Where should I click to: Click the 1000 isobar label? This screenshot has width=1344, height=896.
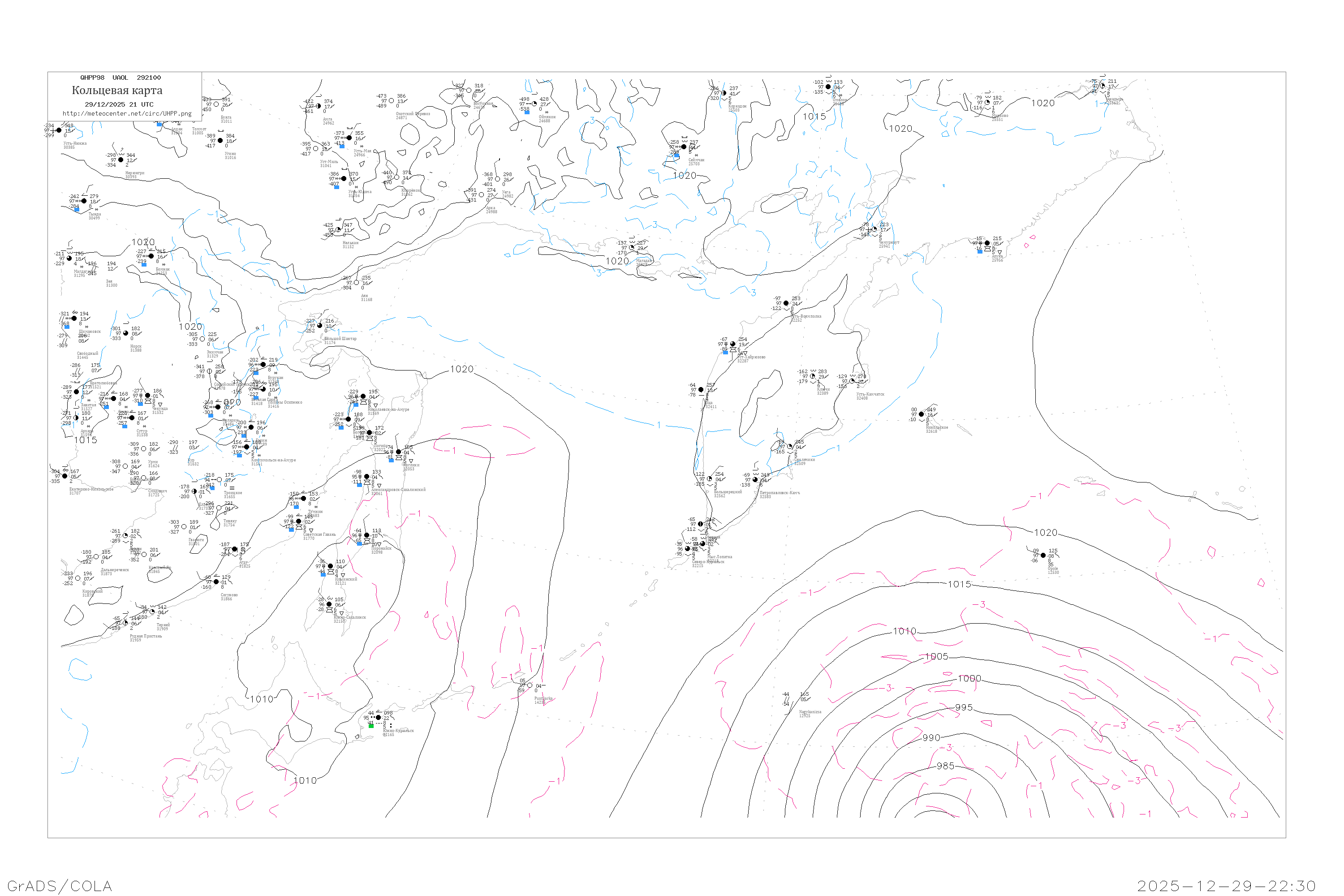pos(969,678)
